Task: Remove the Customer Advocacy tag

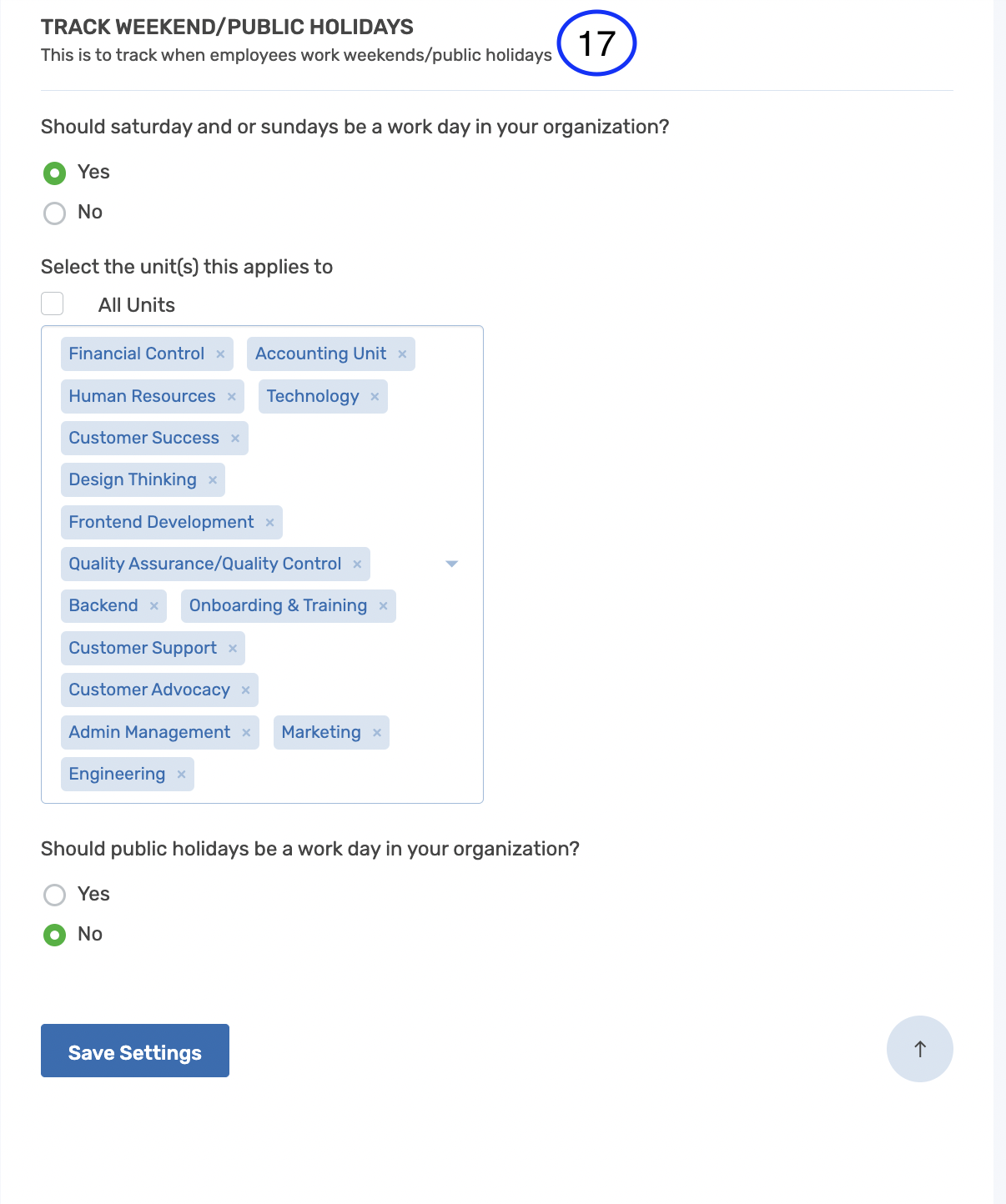Action: [x=245, y=690]
